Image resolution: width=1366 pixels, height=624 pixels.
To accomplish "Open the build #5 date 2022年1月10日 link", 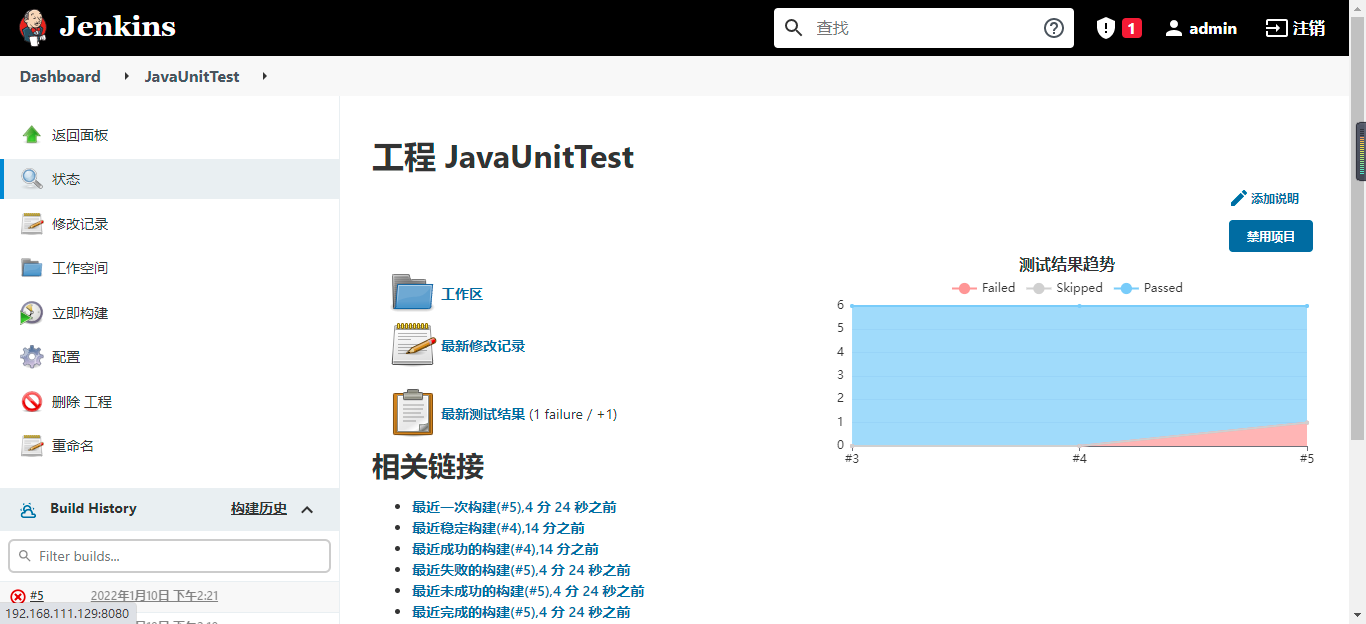I will point(154,596).
